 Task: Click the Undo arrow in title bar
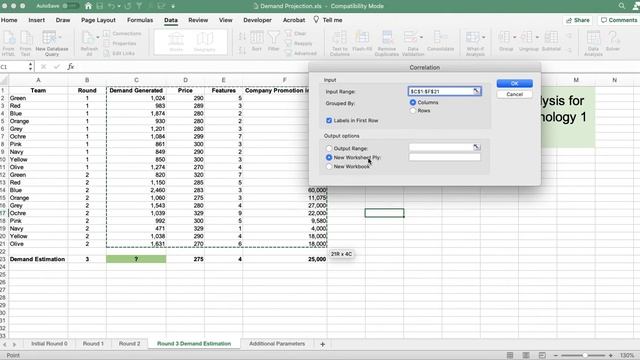(x=111, y=6)
